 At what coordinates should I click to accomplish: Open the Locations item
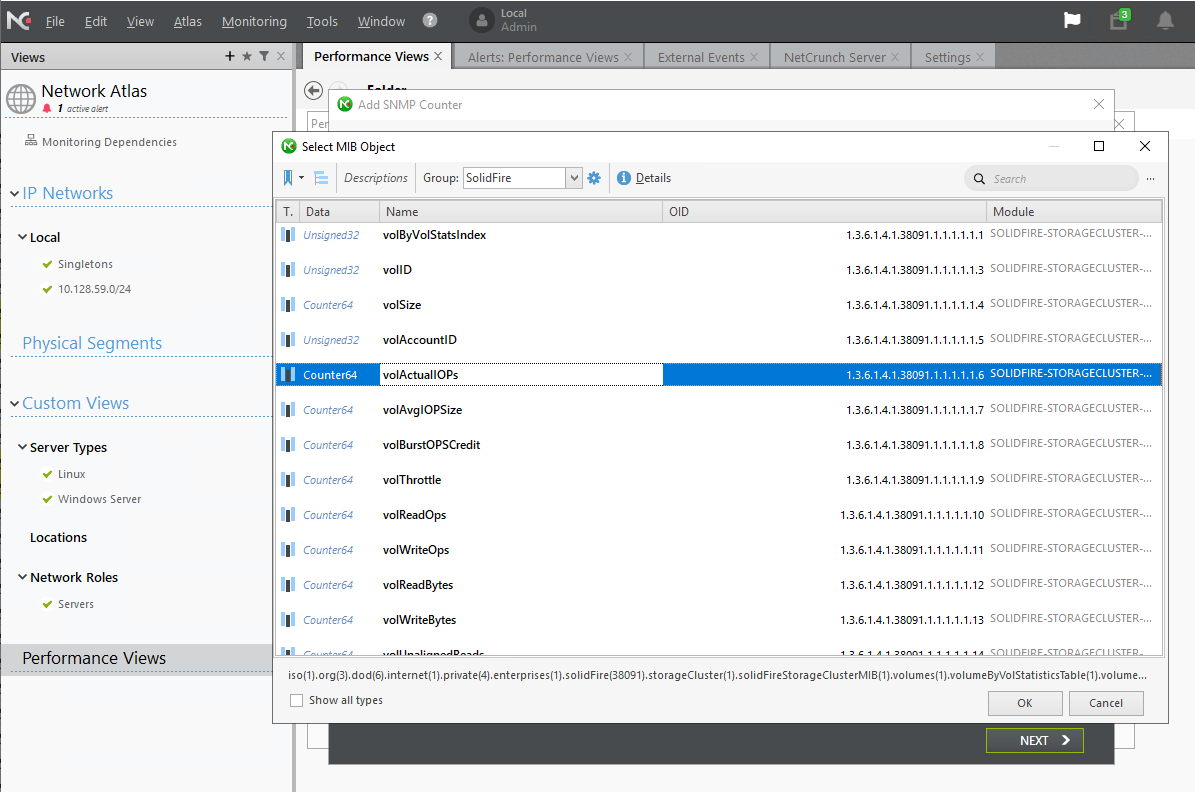(58, 537)
